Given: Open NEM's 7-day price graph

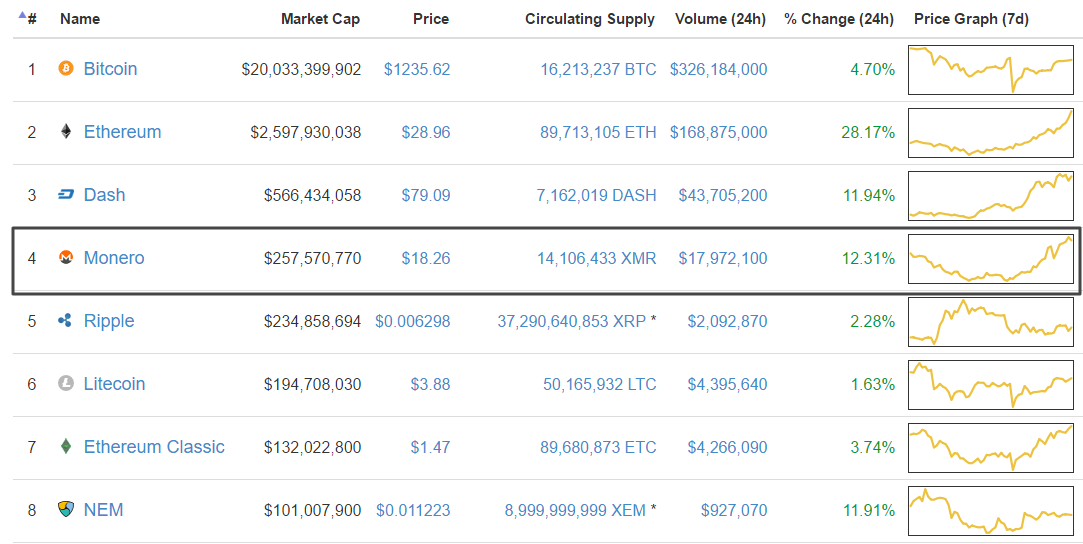Looking at the screenshot, I should (990, 510).
